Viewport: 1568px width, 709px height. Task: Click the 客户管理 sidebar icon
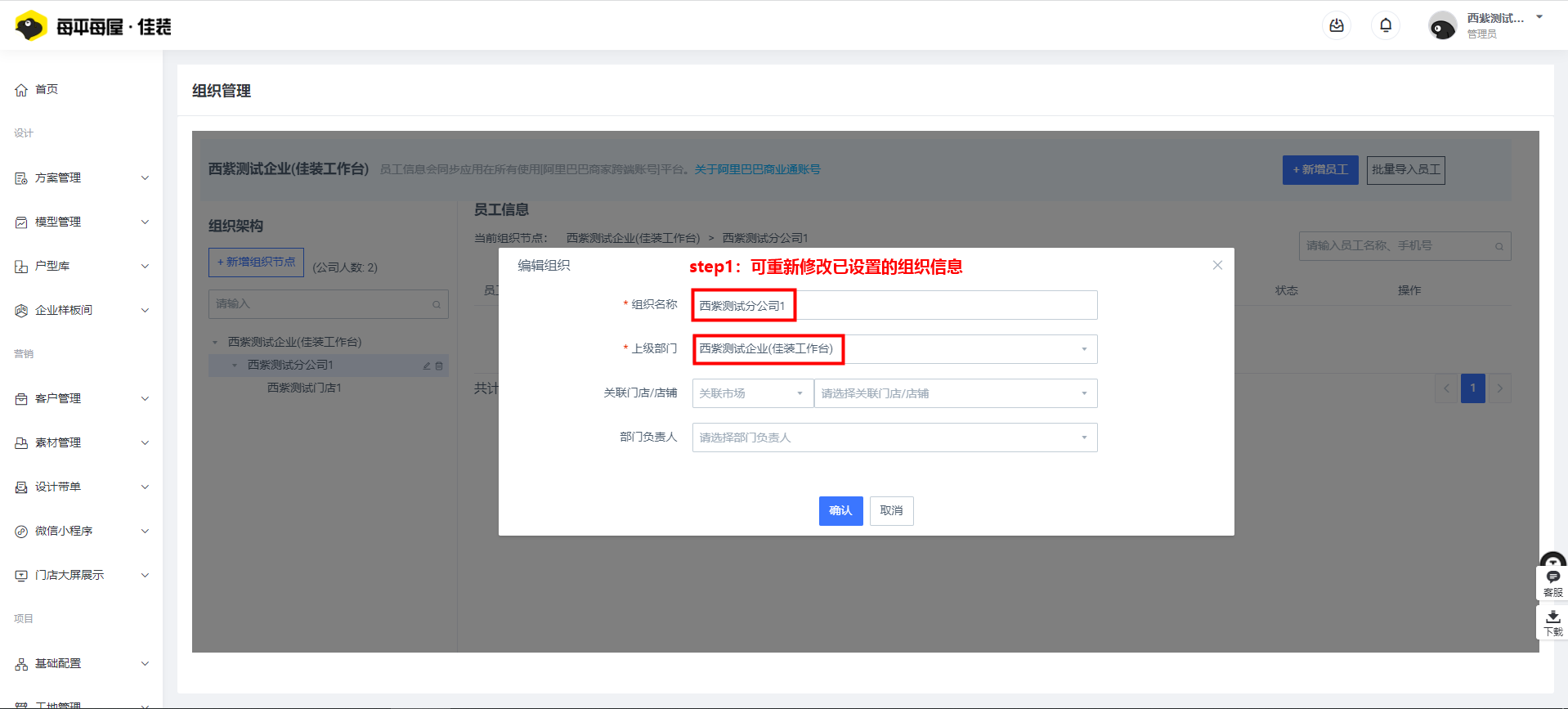pyautogui.click(x=21, y=399)
